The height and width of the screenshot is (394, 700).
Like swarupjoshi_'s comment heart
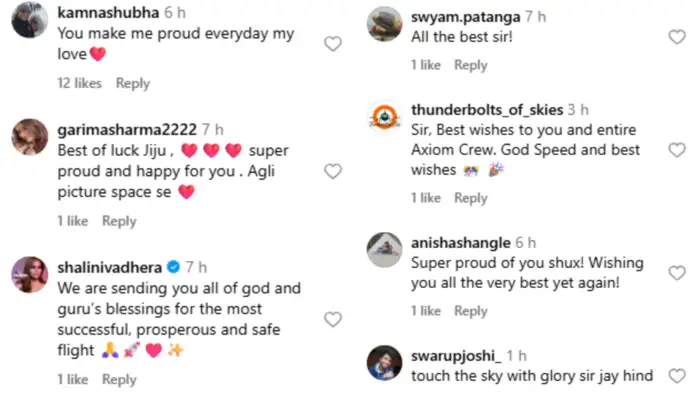pyautogui.click(x=677, y=376)
